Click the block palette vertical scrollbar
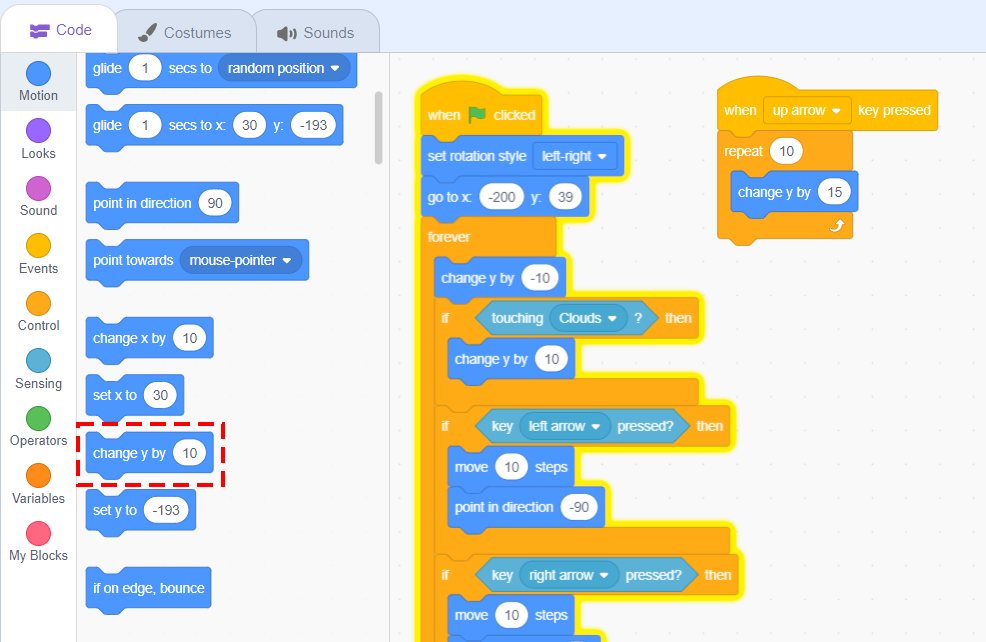986x642 pixels. (379, 128)
